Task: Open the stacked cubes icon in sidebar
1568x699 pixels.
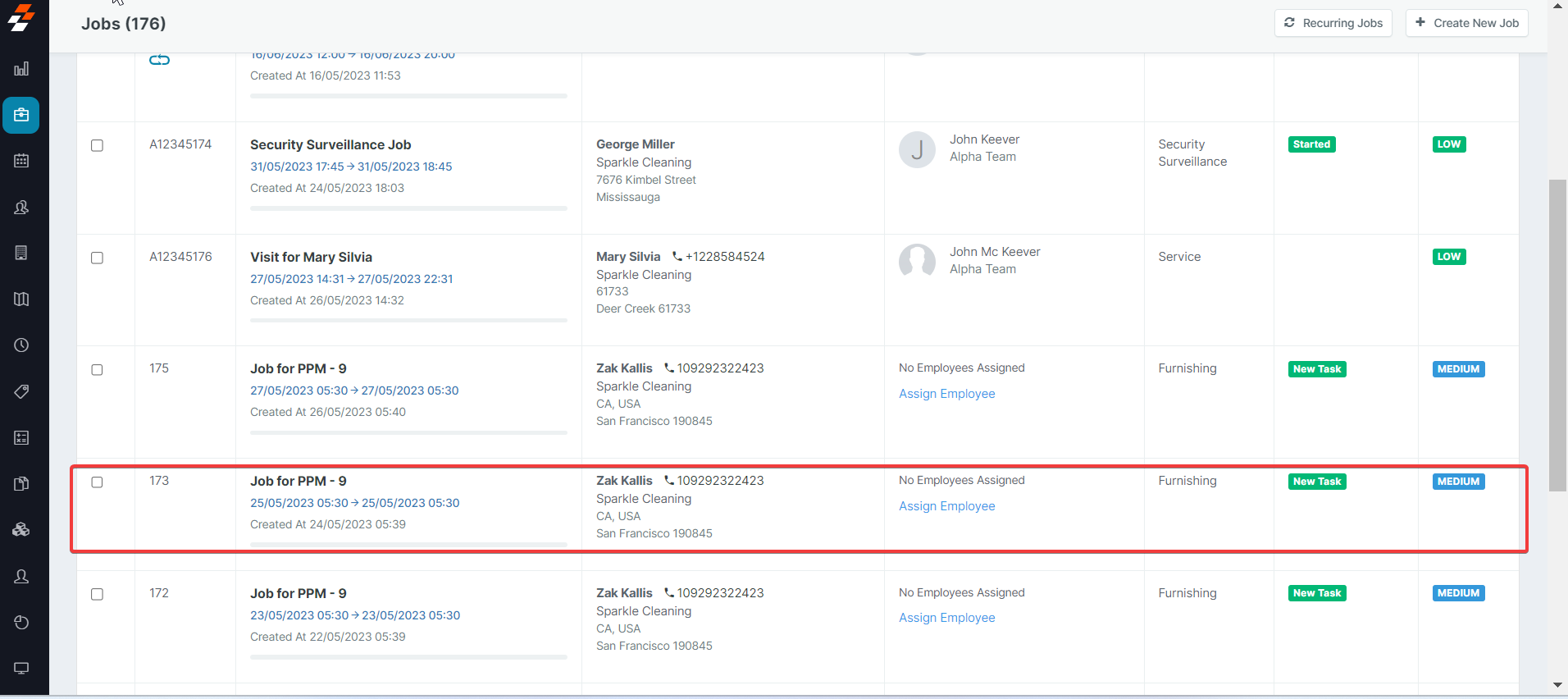Action: (21, 530)
